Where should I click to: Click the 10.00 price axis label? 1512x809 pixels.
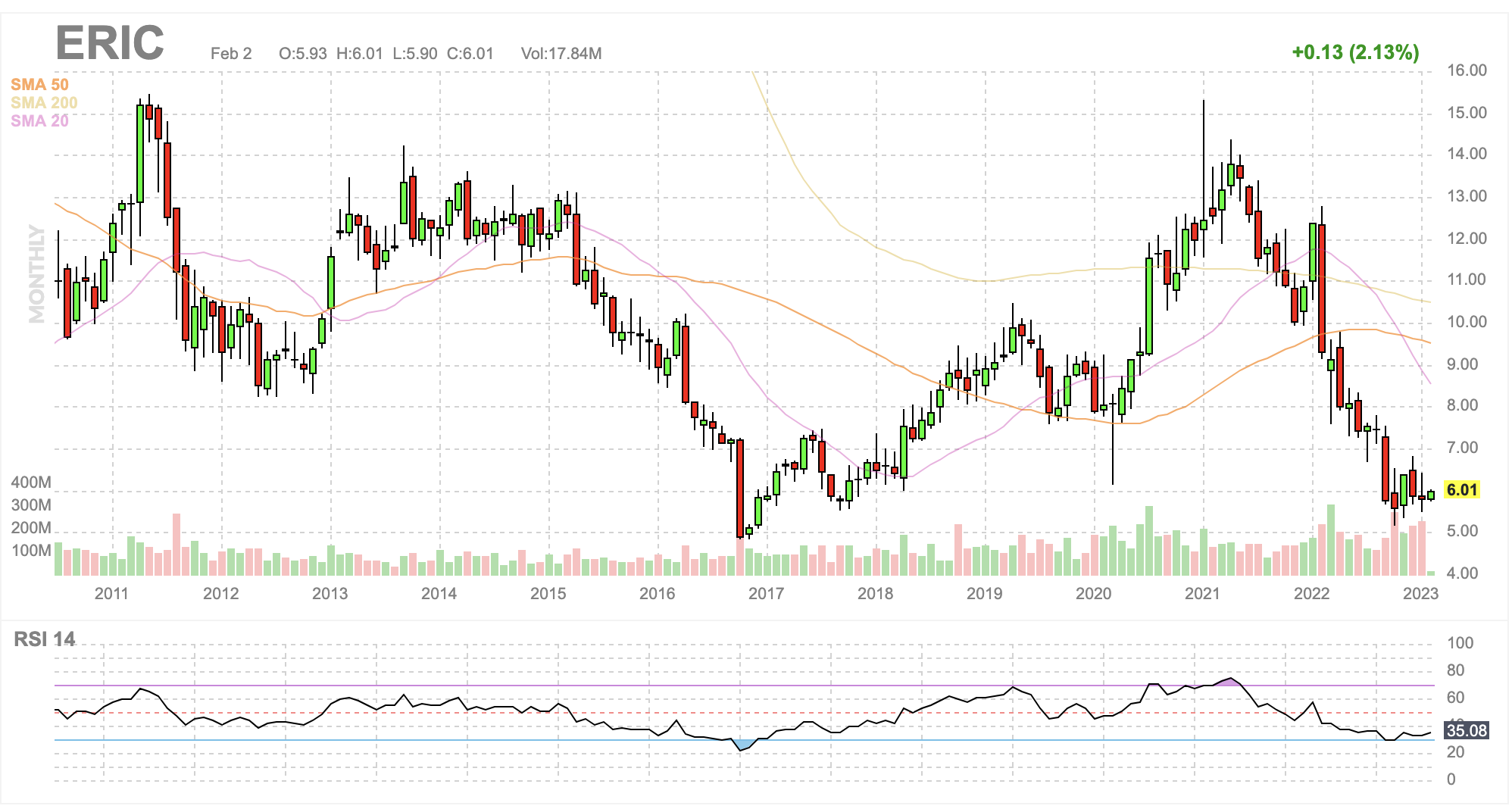click(1467, 322)
